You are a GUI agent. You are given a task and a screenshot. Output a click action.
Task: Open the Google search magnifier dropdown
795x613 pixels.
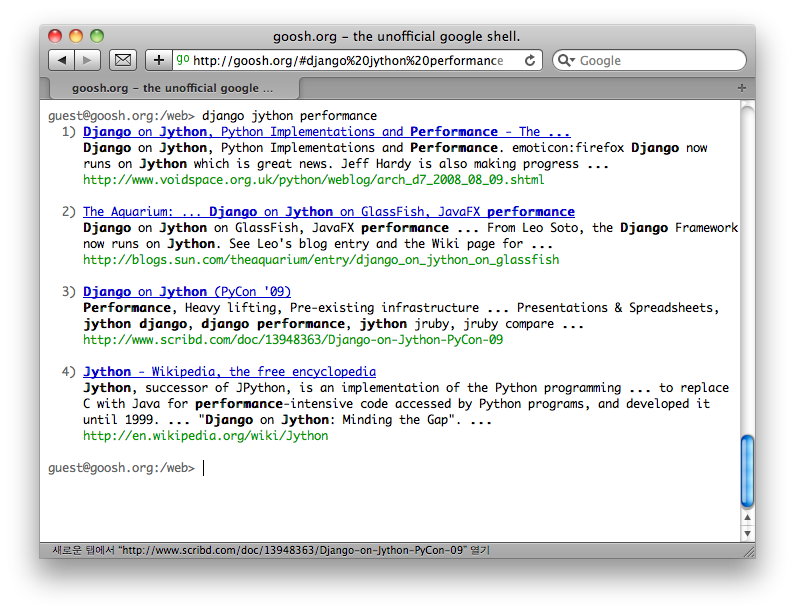pos(566,60)
